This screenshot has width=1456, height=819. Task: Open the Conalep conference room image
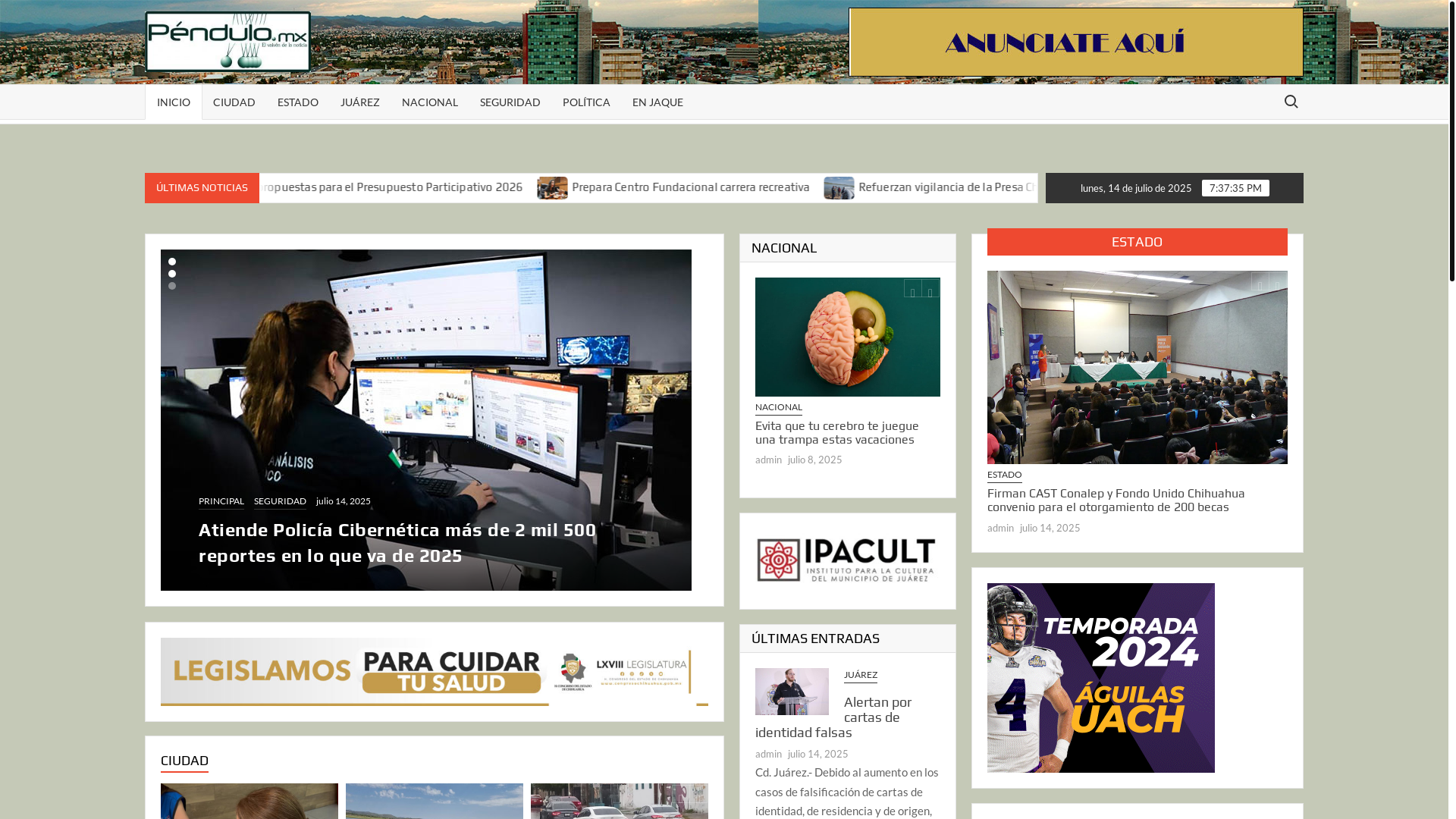click(x=1137, y=367)
